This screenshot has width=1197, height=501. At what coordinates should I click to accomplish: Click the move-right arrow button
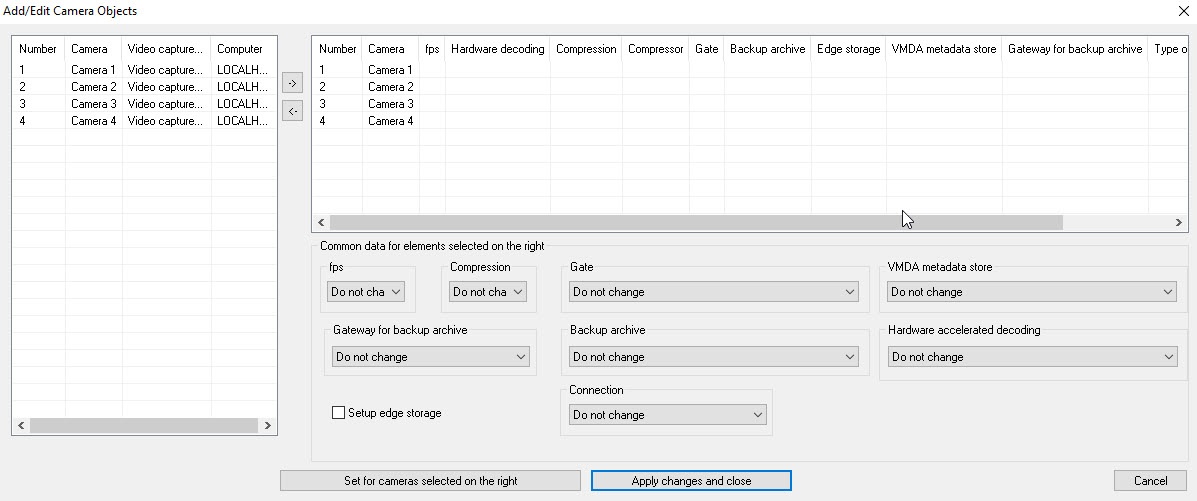click(292, 84)
